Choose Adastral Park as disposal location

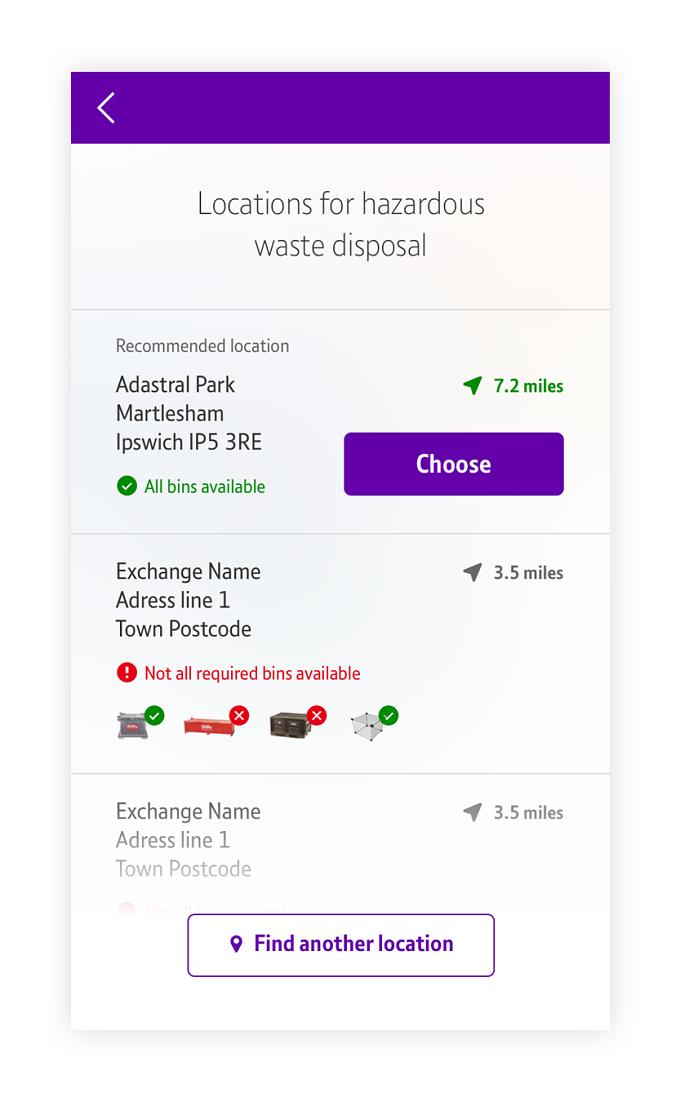tap(454, 464)
